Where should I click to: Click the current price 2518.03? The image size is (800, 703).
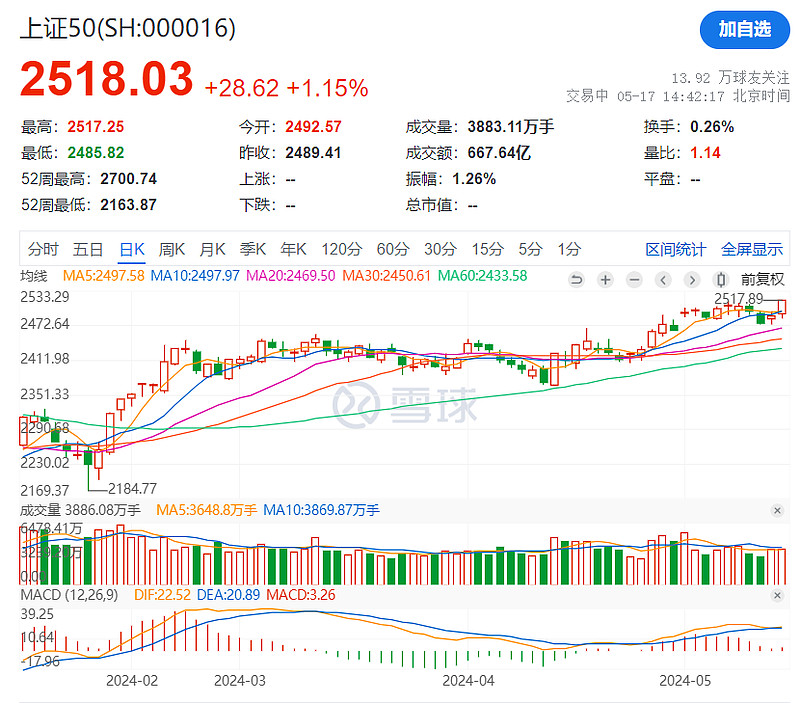click(107, 79)
